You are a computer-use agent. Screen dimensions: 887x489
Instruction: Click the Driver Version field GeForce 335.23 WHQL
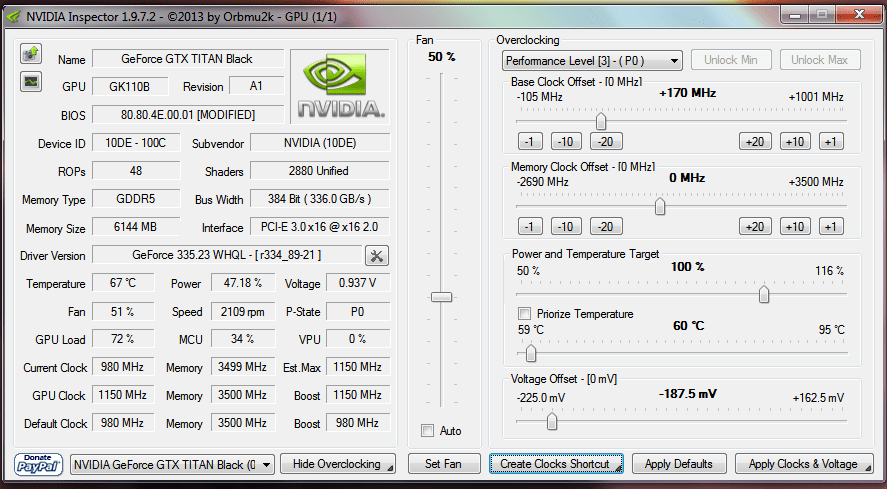pos(227,255)
